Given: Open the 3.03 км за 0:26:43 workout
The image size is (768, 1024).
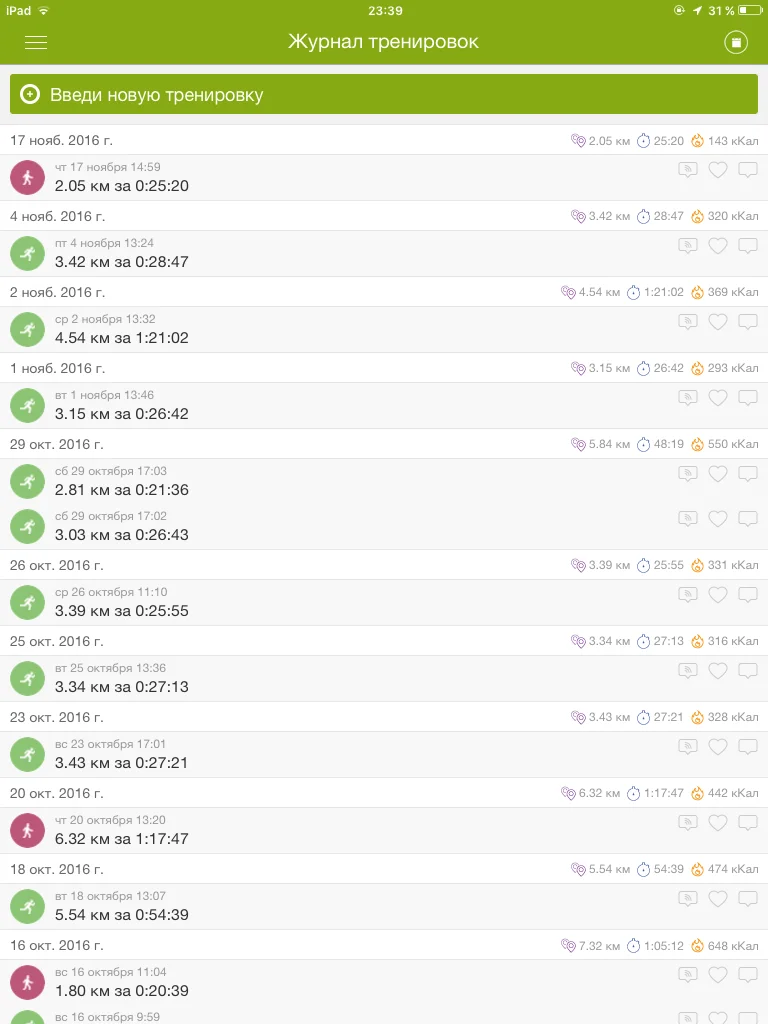Looking at the screenshot, I should [121, 535].
